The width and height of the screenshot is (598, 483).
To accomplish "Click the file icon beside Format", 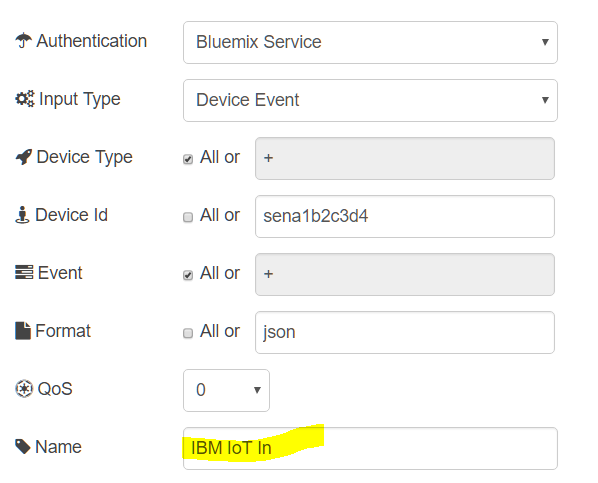I will coord(23,331).
